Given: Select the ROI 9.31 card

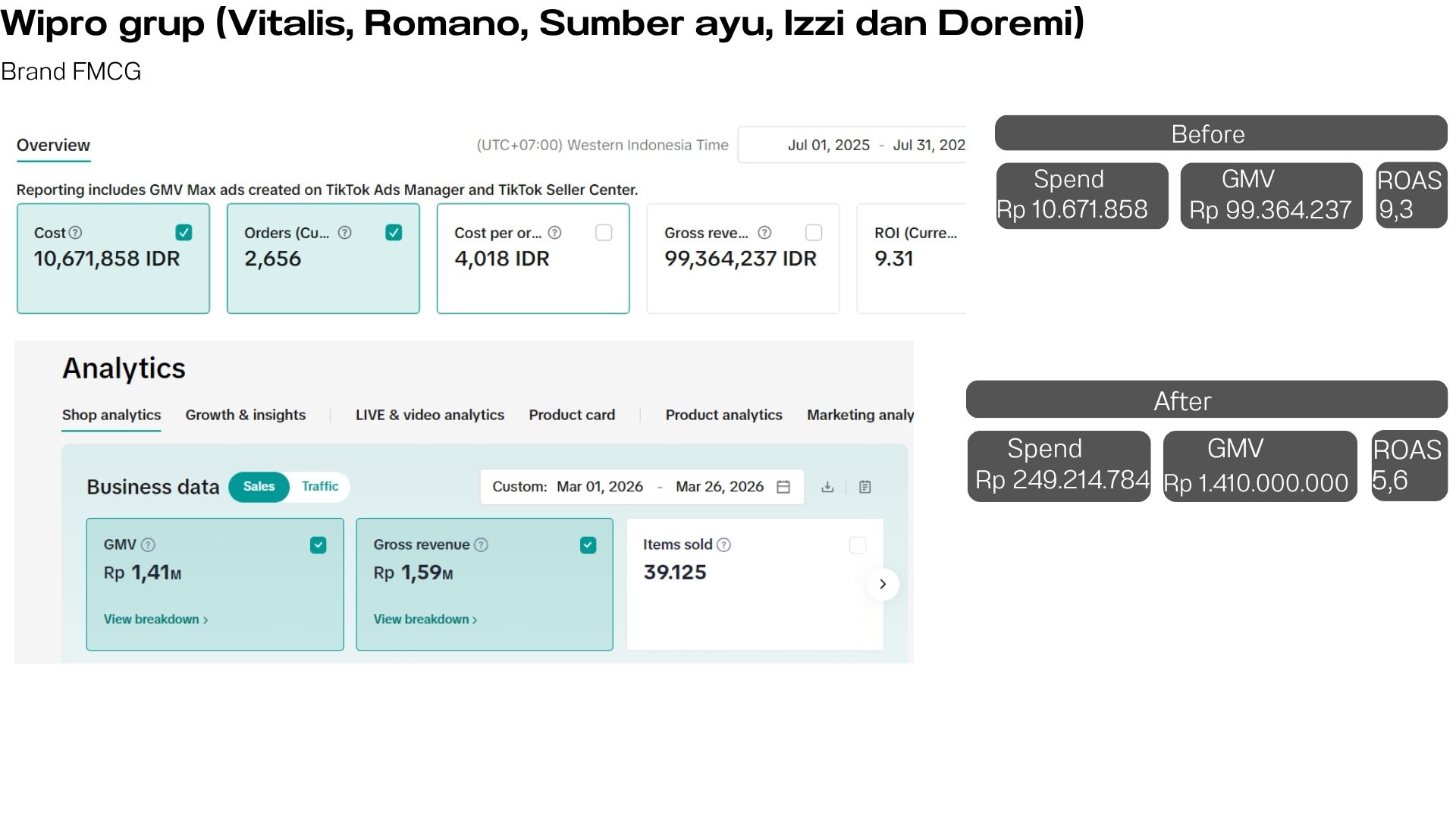Looking at the screenshot, I should (x=912, y=259).
